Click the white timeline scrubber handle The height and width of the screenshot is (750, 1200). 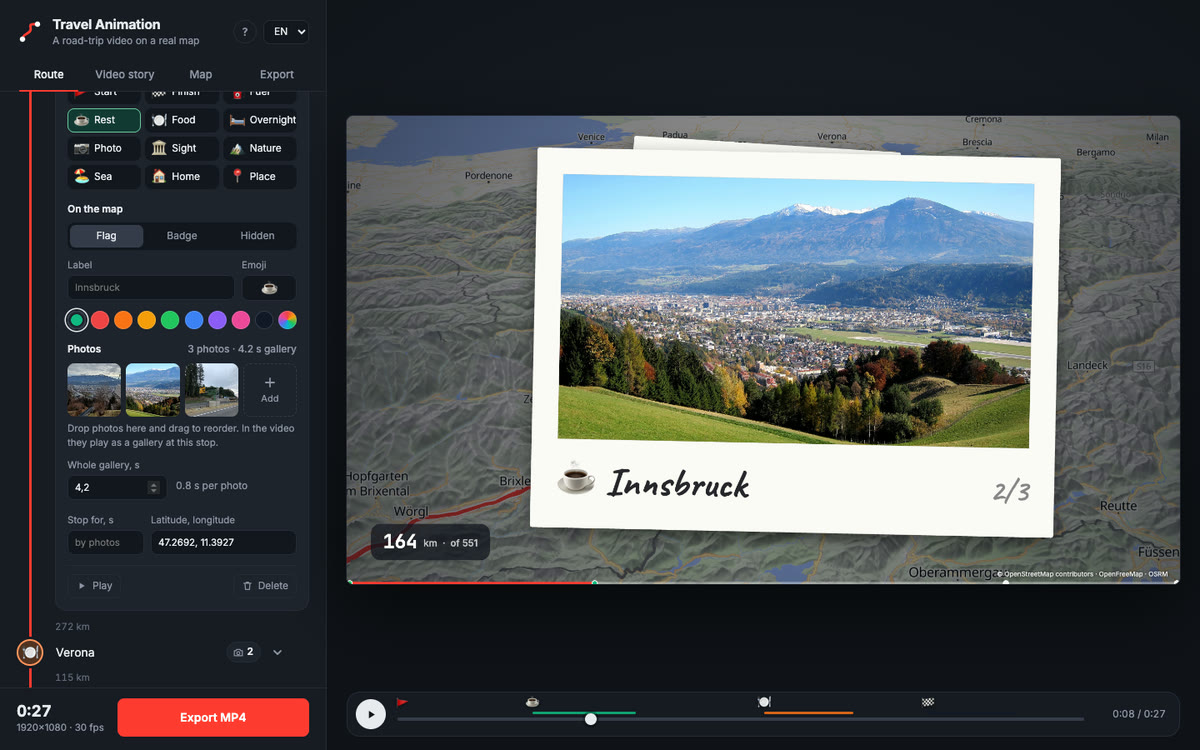click(591, 719)
